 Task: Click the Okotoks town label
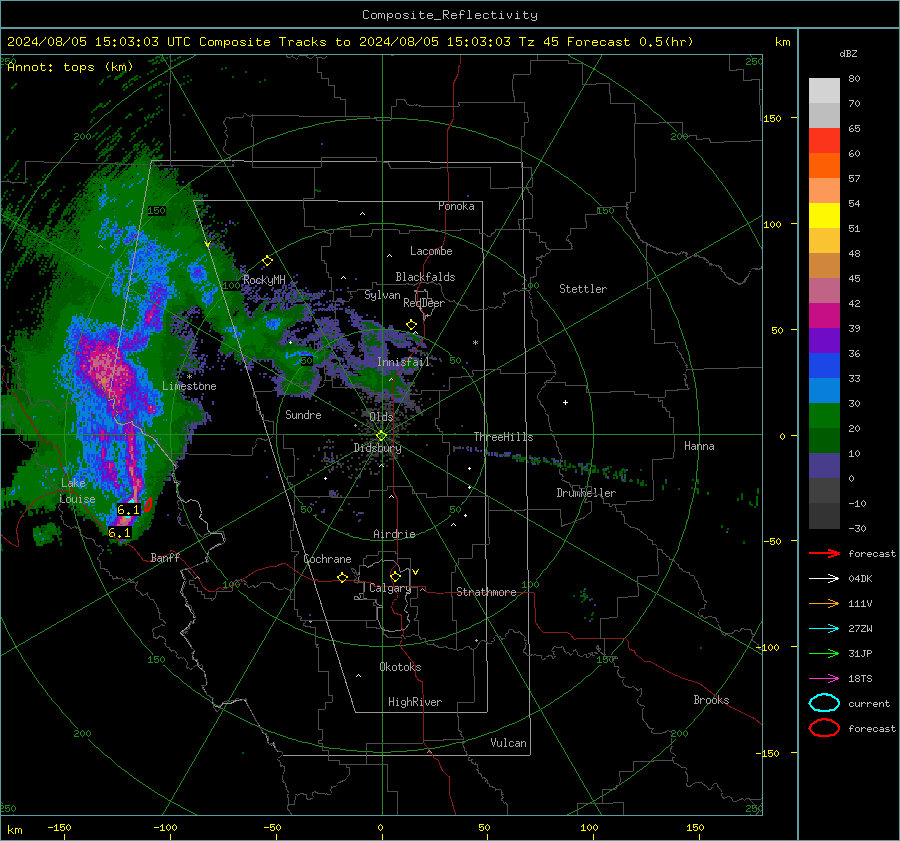click(x=400, y=667)
